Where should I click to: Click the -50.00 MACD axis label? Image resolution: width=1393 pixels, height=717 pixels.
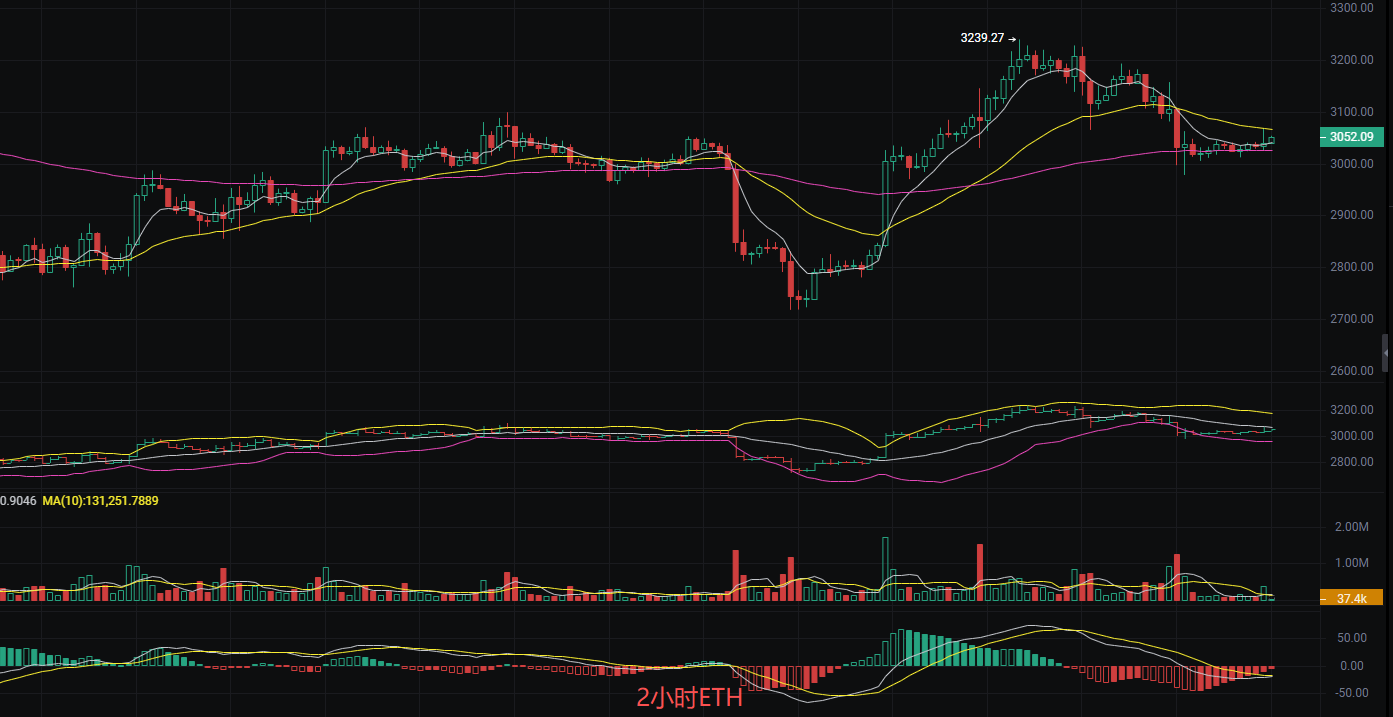point(1351,693)
